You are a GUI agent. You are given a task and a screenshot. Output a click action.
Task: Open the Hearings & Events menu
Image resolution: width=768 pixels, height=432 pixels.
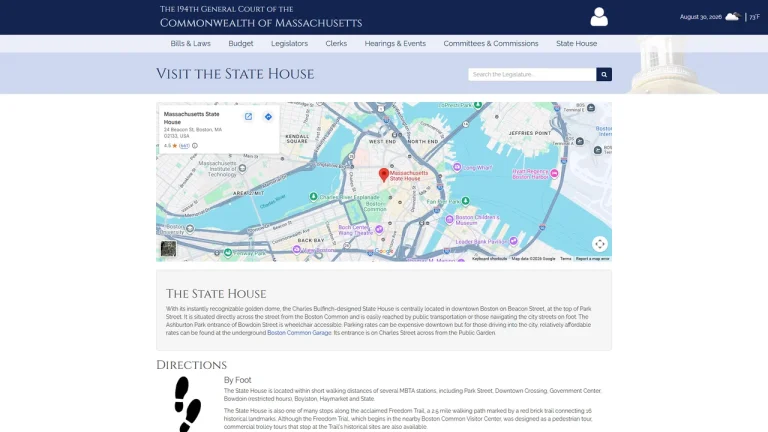pos(395,44)
